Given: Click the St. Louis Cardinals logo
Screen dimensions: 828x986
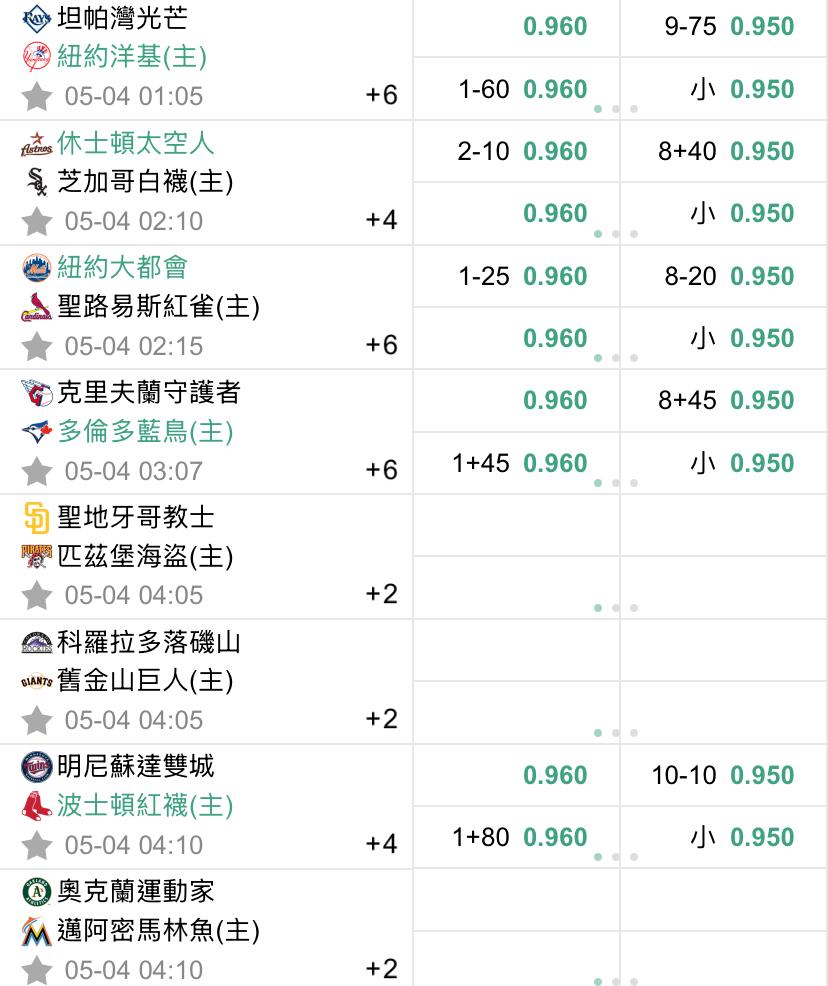Looking at the screenshot, I should click(x=36, y=307).
